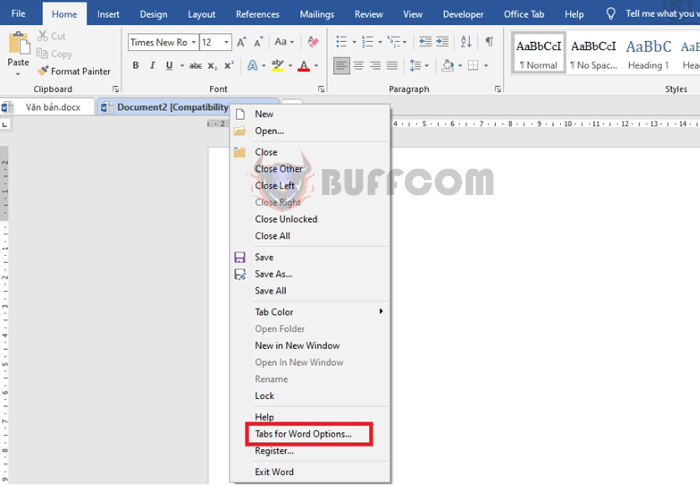Open the font size dropdown
The width and height of the screenshot is (700, 486).
tap(227, 42)
